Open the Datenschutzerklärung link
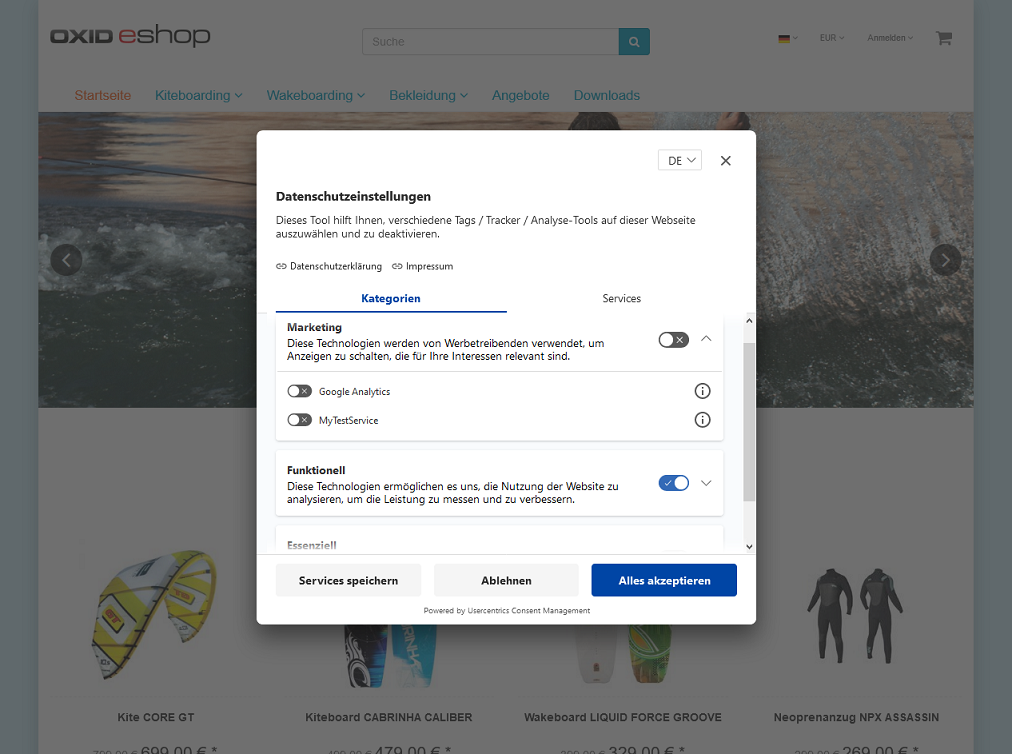The height and width of the screenshot is (754, 1012). pyautogui.click(x=329, y=267)
